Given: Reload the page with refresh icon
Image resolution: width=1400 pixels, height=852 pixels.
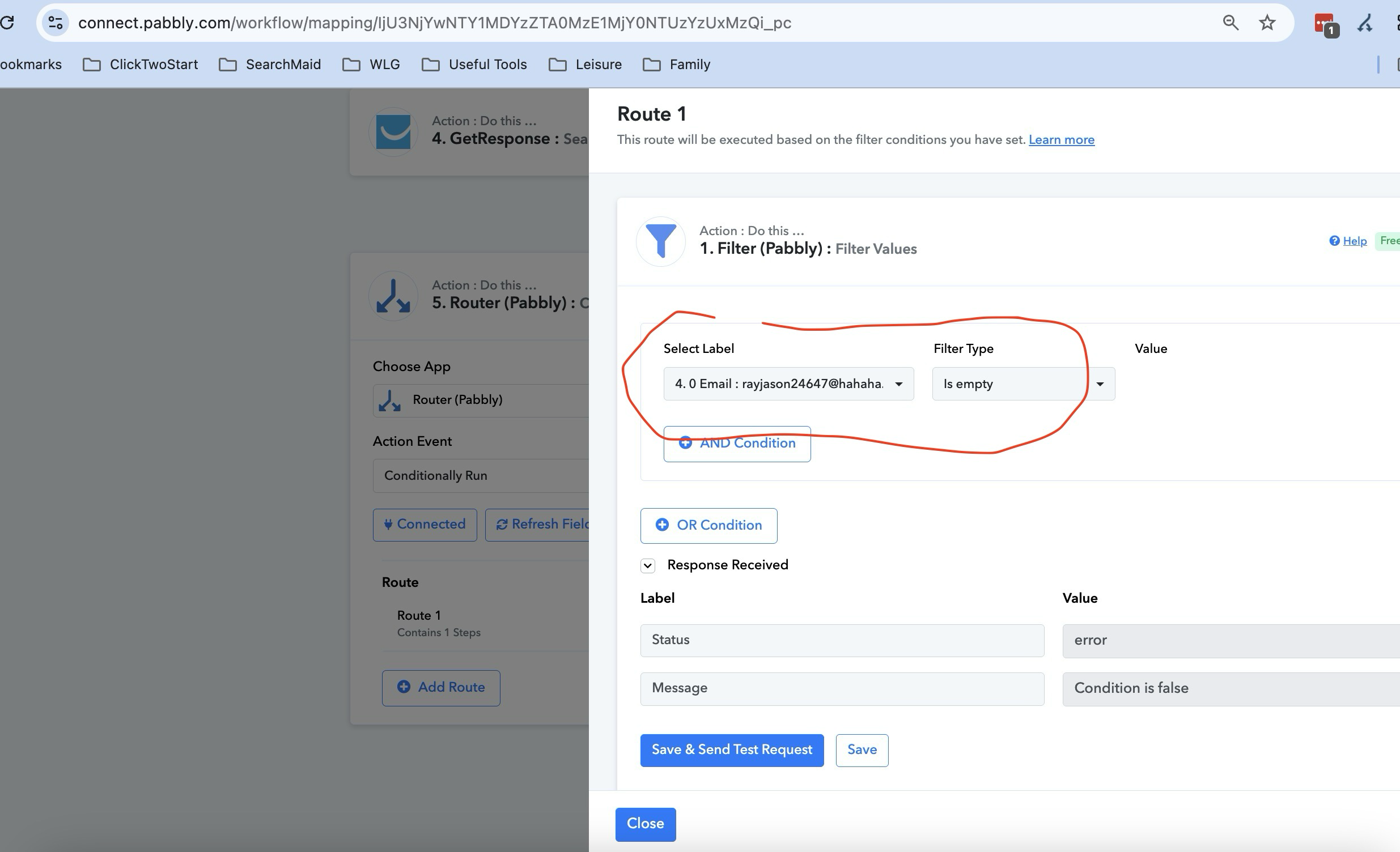Looking at the screenshot, I should click(7, 23).
